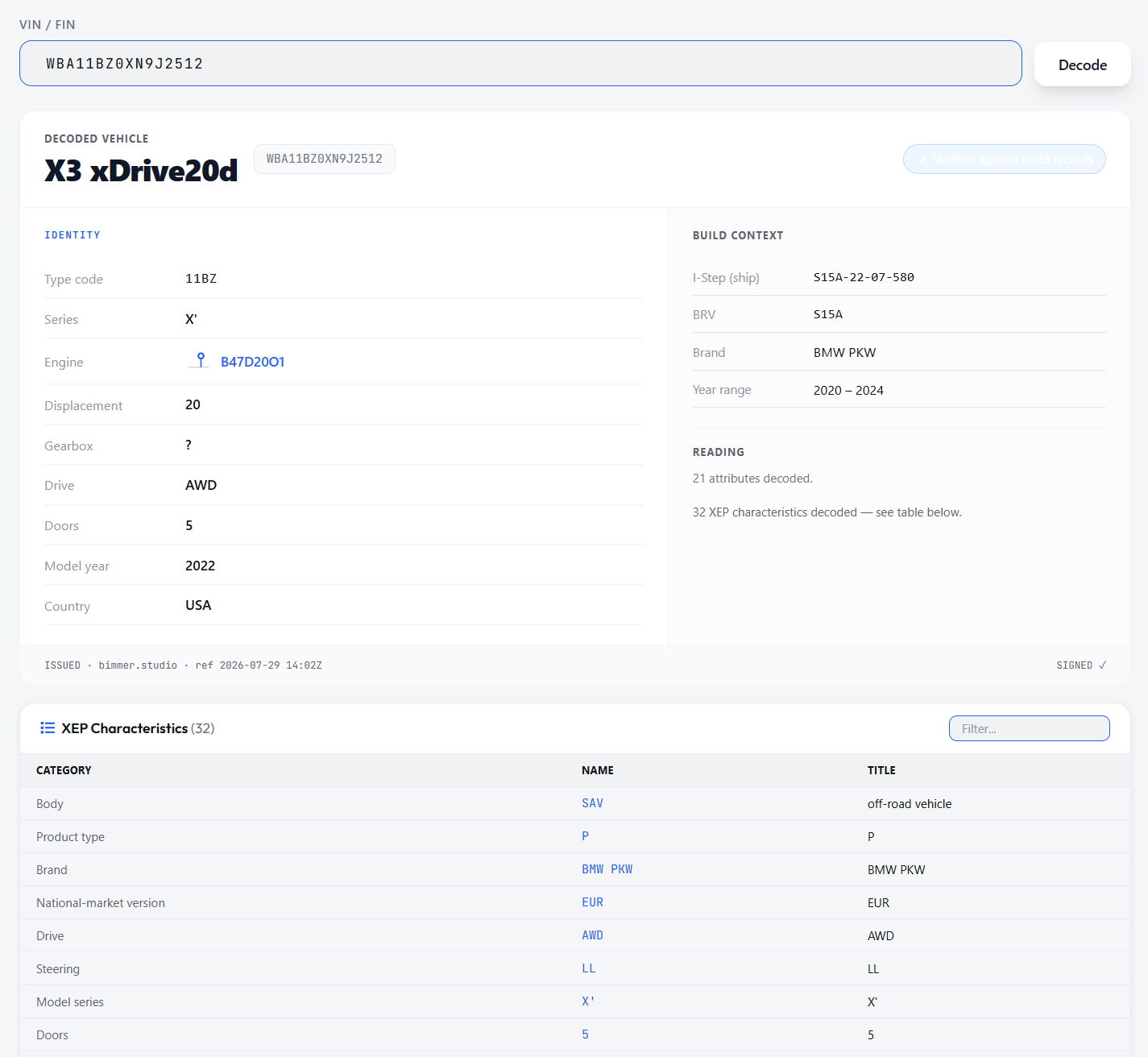
Task: Click the VIN chip beside X3 xDrive20d
Action: [x=325, y=159]
